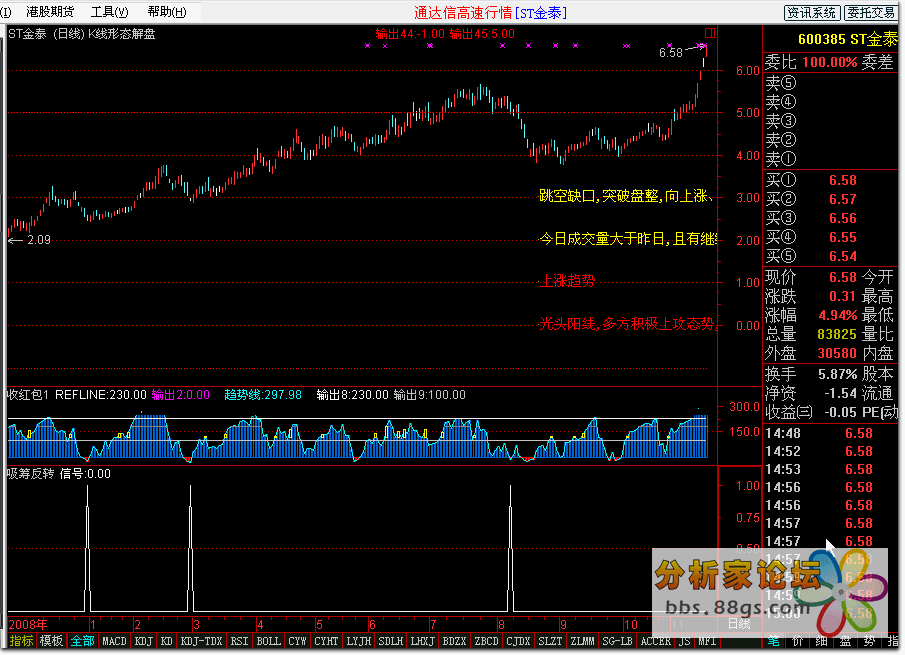This screenshot has width=905, height=655.
Task: Switch to the MACD indicator
Action: (114, 641)
